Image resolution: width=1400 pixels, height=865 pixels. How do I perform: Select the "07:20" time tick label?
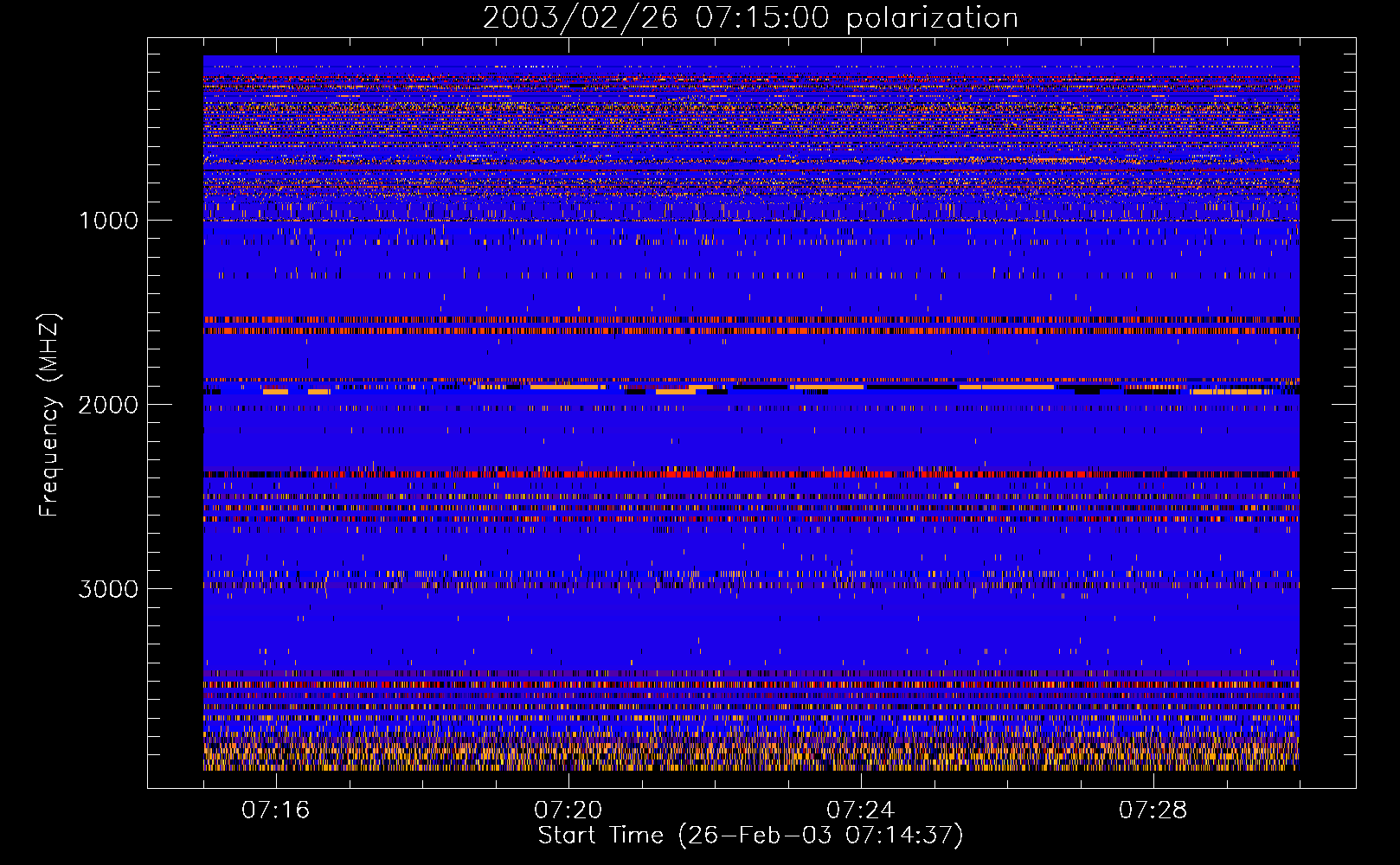[x=568, y=811]
